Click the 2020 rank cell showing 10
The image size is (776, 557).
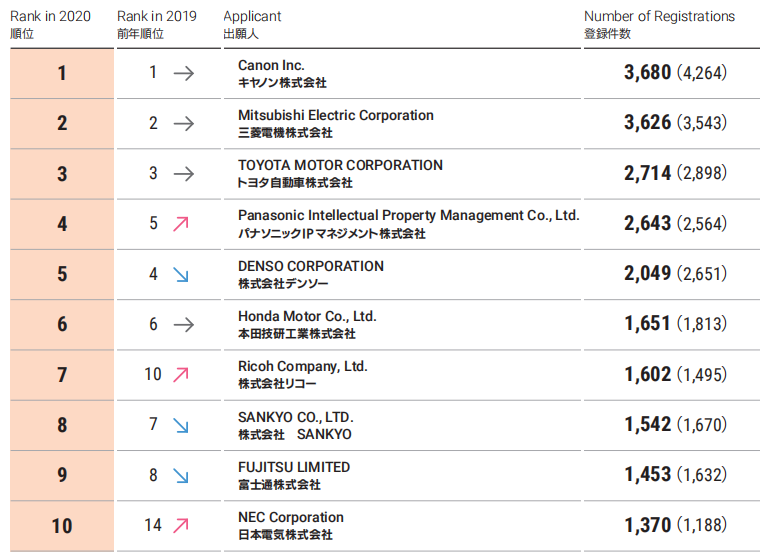point(62,526)
